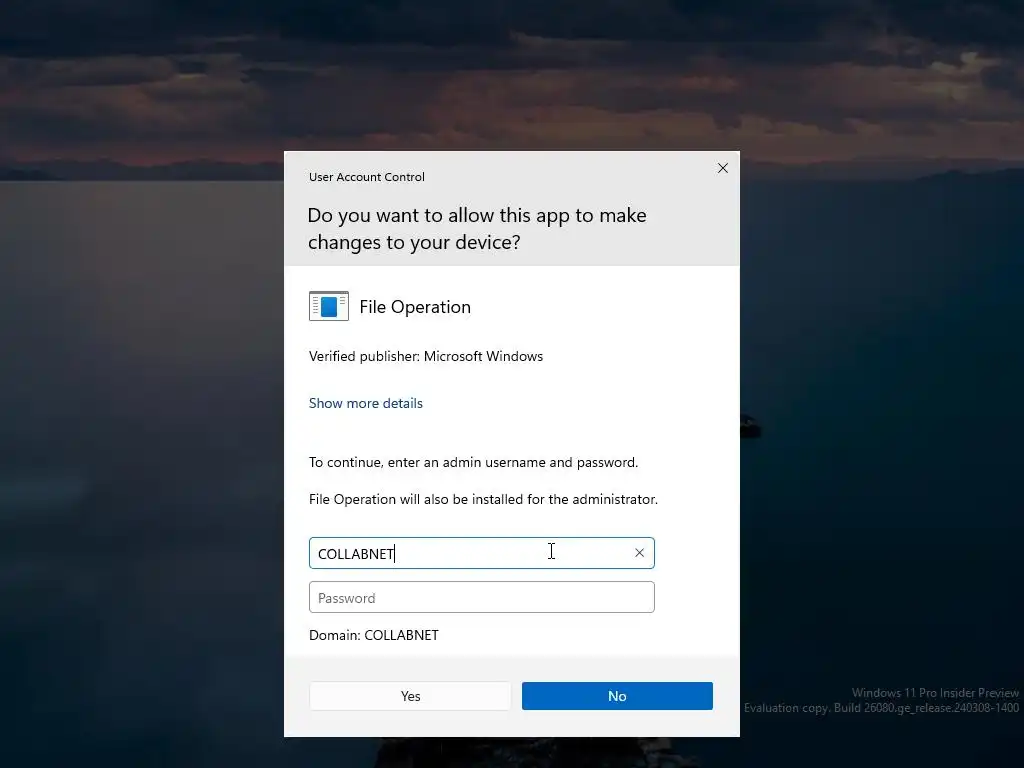Click the Domain: COLLABNET text

coord(374,635)
